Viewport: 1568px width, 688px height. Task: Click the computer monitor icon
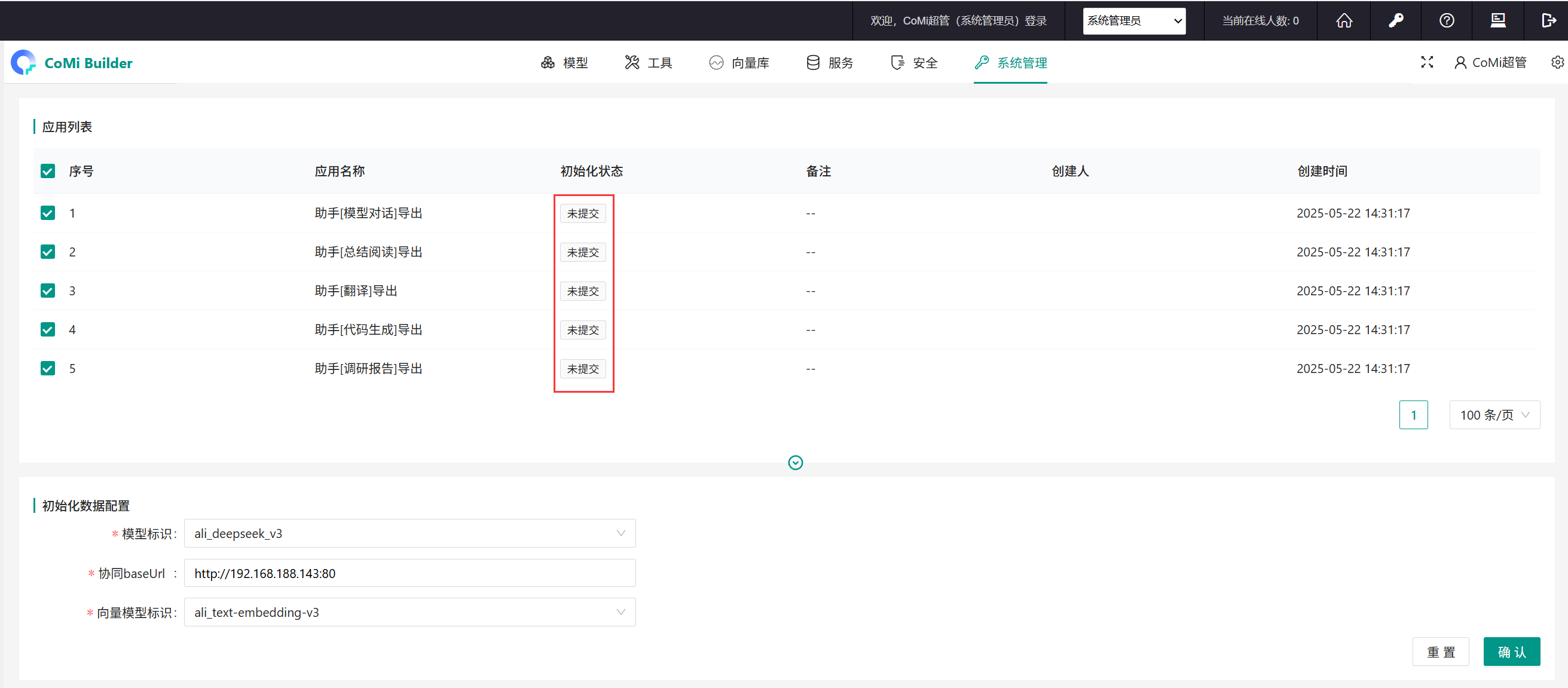(x=1497, y=21)
